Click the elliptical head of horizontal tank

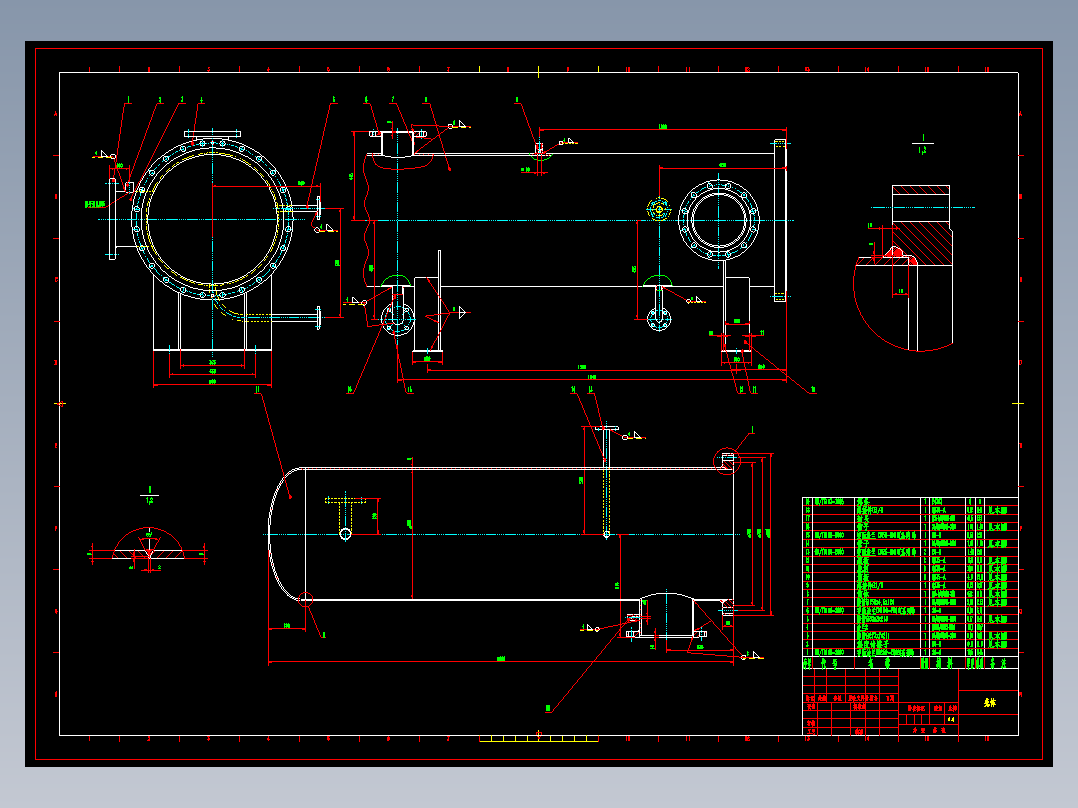[x=287, y=534]
